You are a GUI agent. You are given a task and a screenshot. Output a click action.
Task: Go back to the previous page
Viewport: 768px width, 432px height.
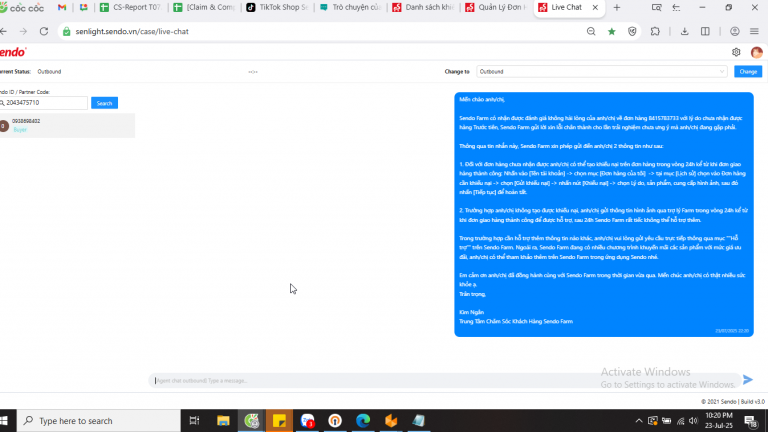point(4,31)
